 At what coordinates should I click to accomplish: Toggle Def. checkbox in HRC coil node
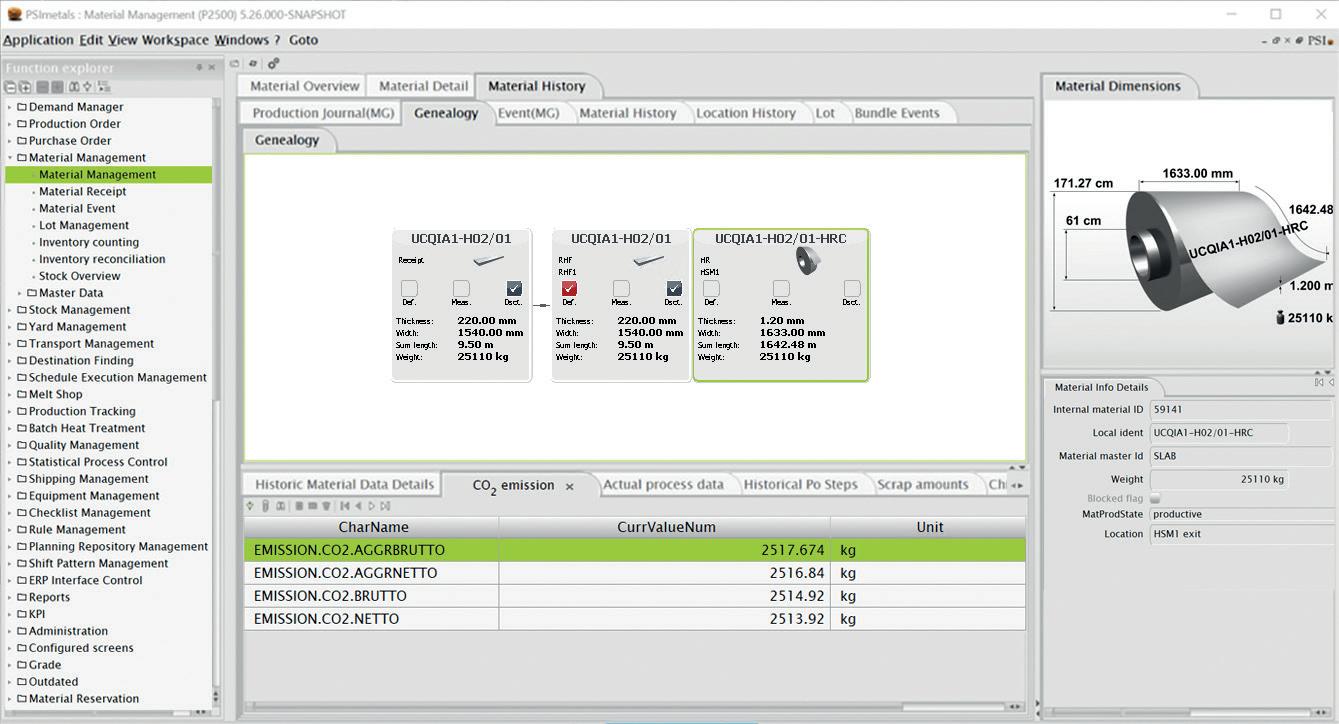pos(711,289)
